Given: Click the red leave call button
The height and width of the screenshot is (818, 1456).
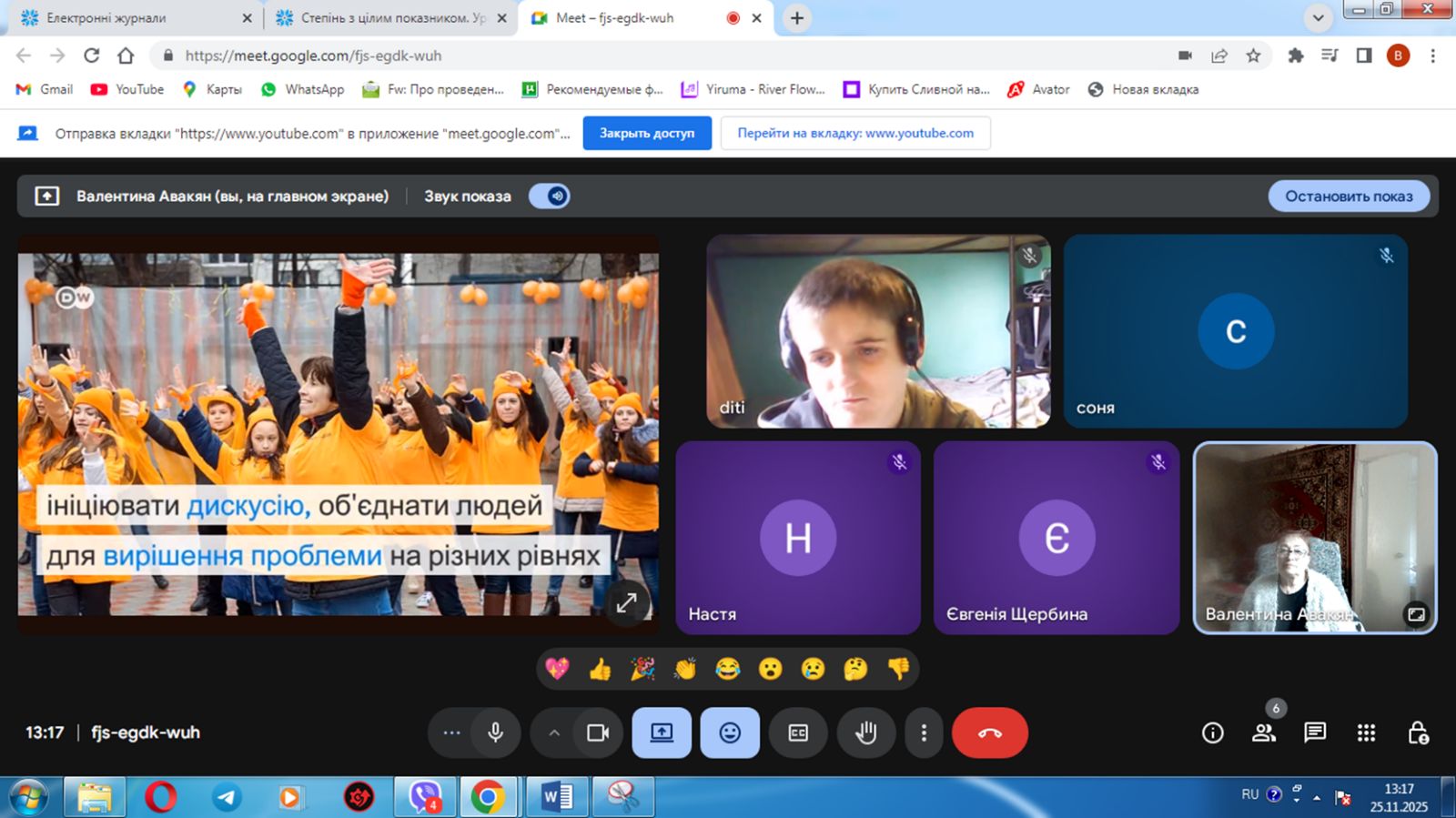Looking at the screenshot, I should [x=989, y=732].
